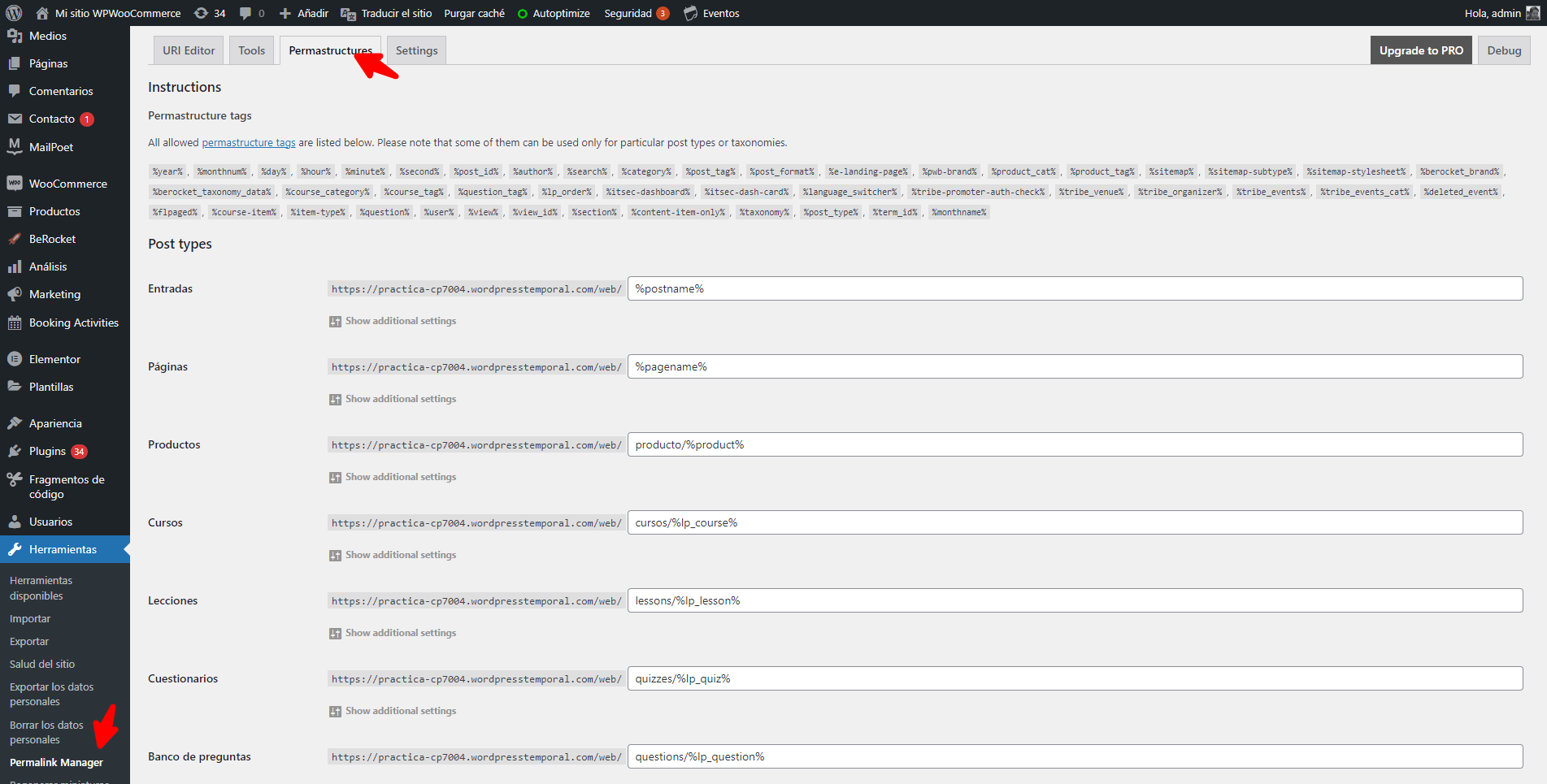Image resolution: width=1547 pixels, height=784 pixels.
Task: Switch to the Settings tab
Action: [x=416, y=50]
